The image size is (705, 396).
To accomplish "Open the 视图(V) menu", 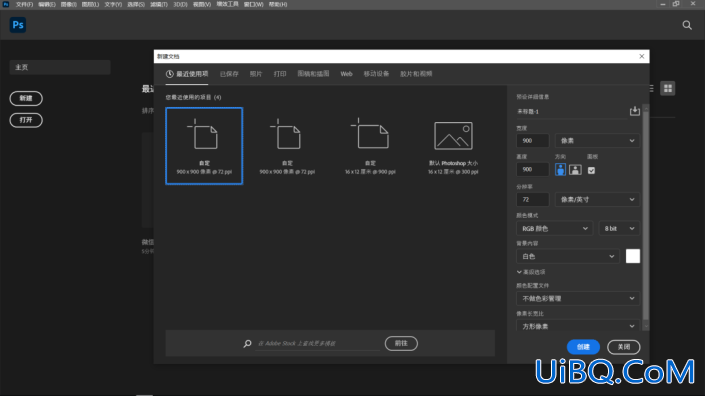I will point(202,4).
